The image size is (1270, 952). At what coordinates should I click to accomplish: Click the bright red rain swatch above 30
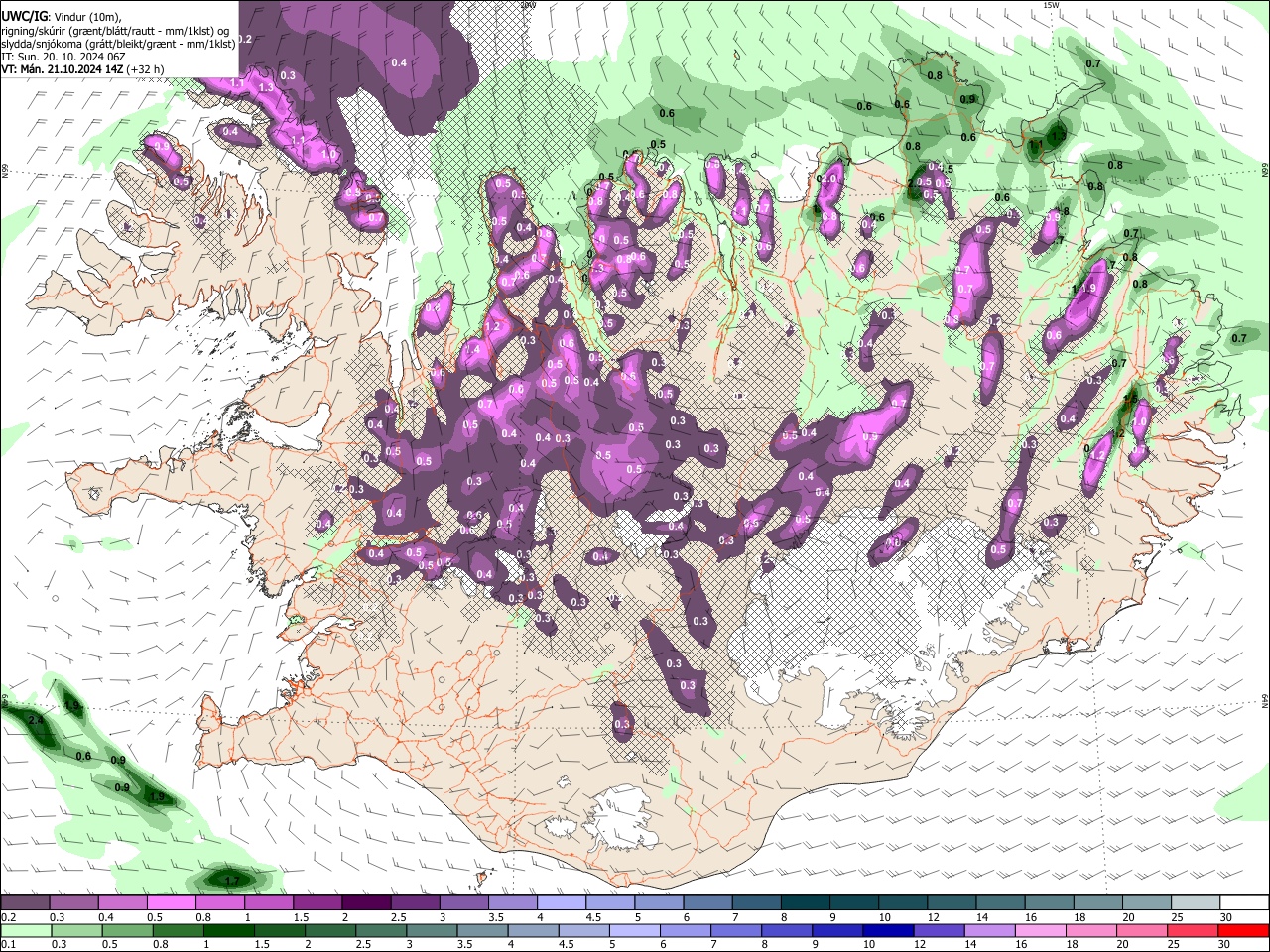(1244, 931)
